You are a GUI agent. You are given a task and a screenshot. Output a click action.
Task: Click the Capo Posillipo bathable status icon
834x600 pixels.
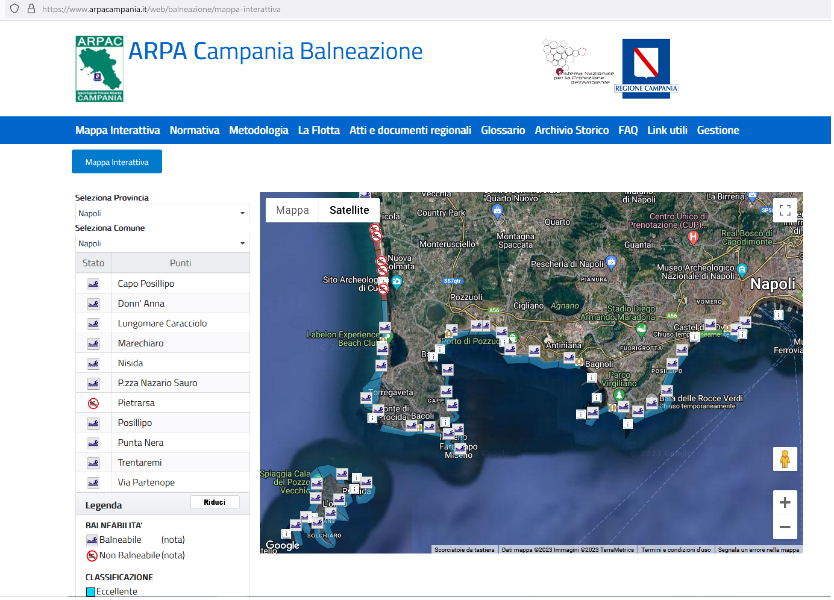click(x=93, y=284)
